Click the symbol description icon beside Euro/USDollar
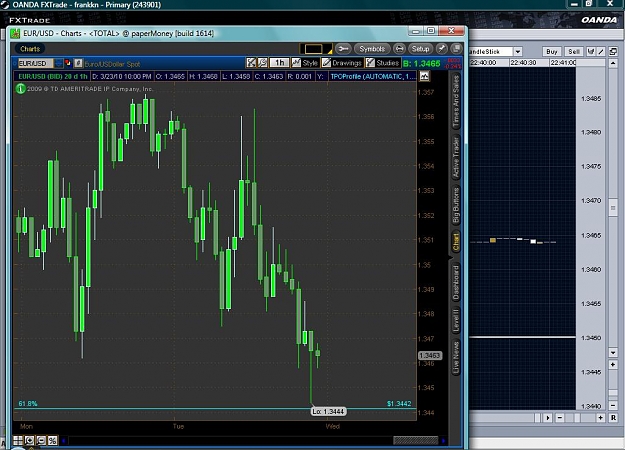The image size is (625, 450). [x=78, y=63]
